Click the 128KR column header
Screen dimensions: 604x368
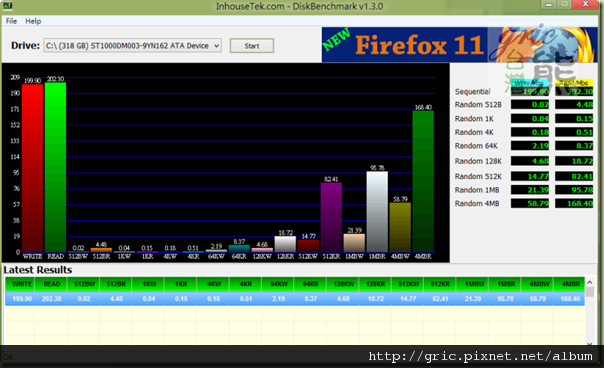click(x=375, y=284)
